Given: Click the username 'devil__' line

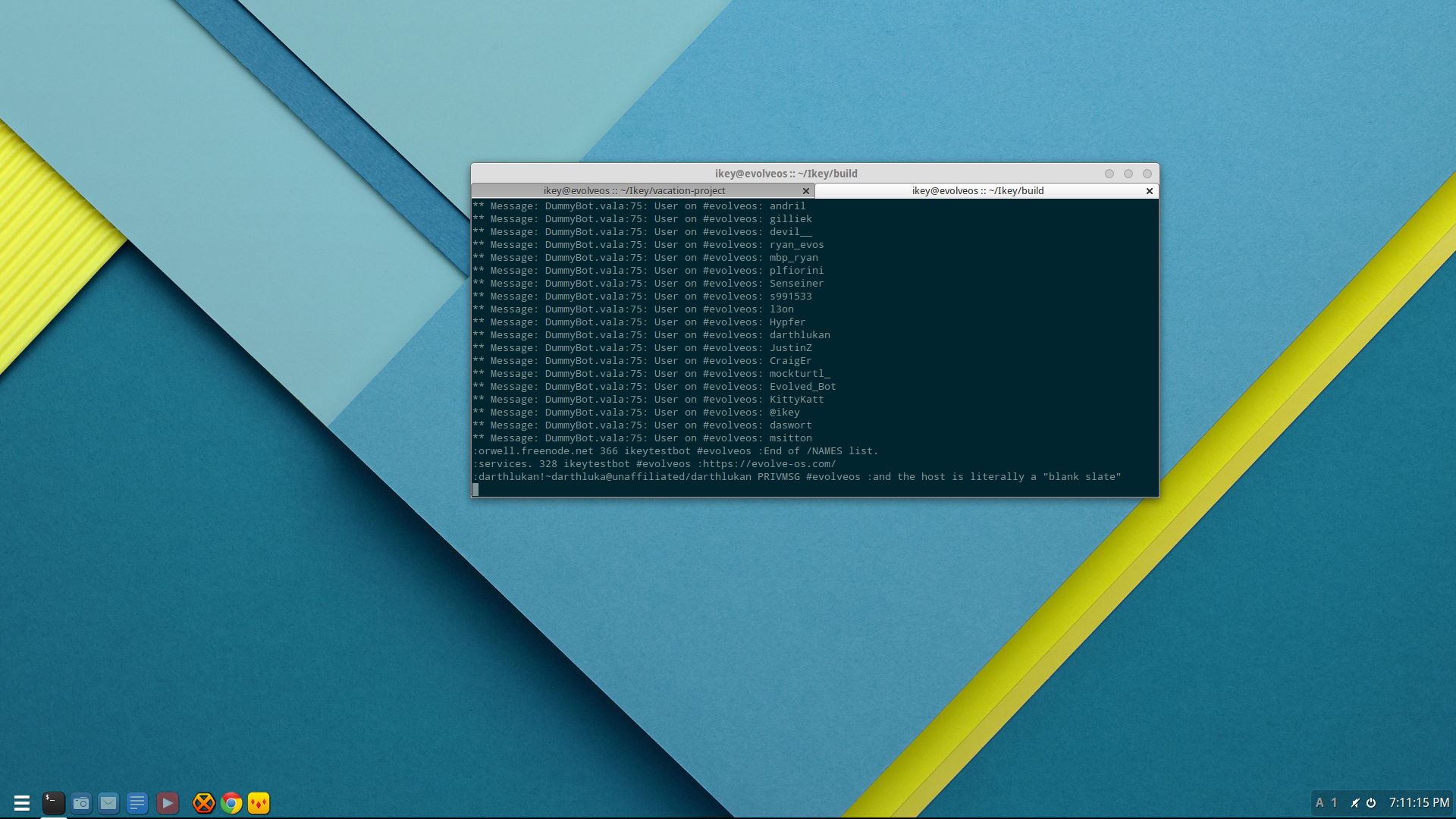Looking at the screenshot, I should click(x=790, y=232).
